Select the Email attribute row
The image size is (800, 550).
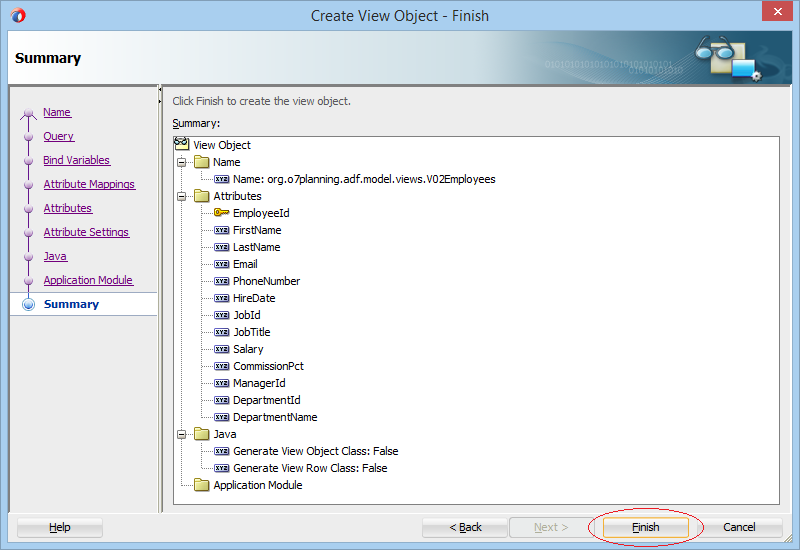tap(245, 264)
